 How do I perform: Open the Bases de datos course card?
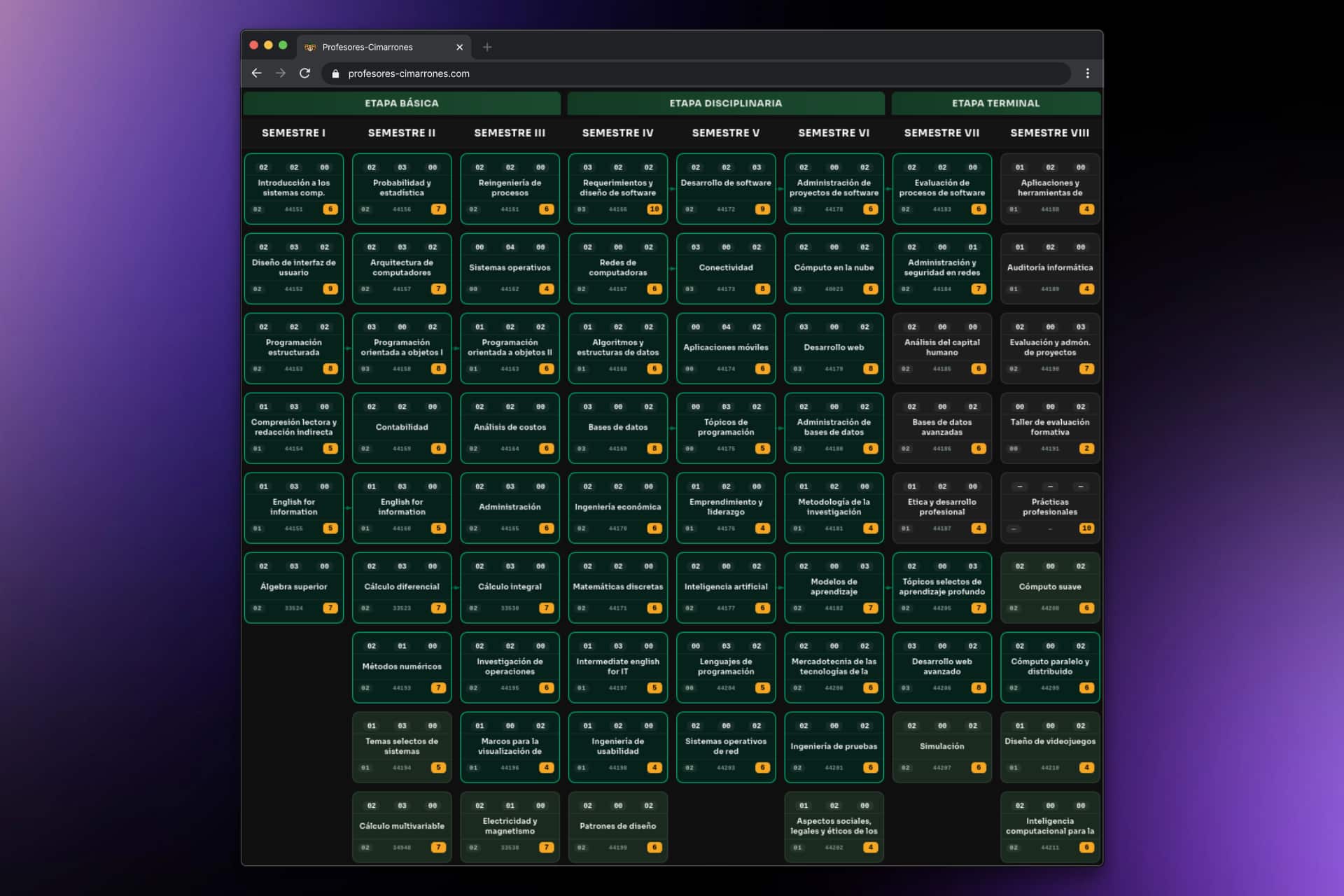click(x=618, y=428)
